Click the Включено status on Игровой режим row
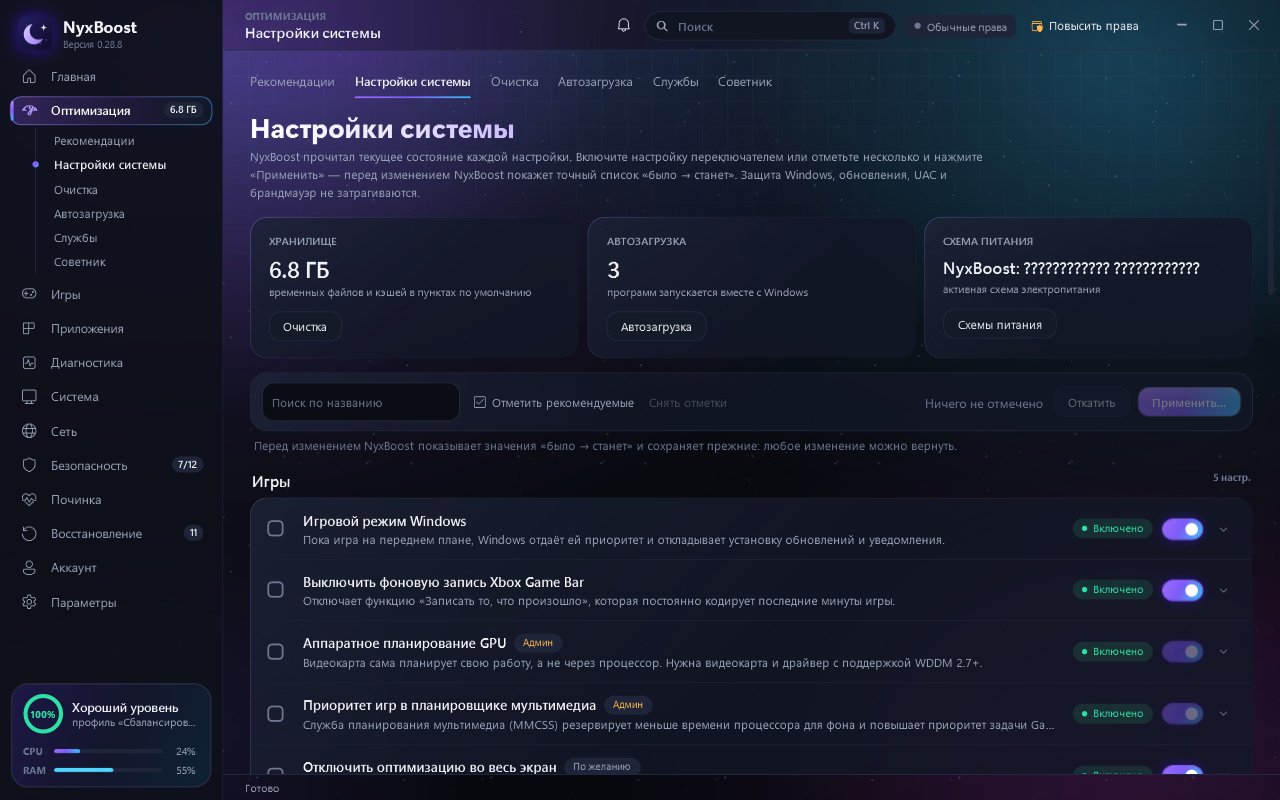The image size is (1280, 800). tap(1111, 528)
